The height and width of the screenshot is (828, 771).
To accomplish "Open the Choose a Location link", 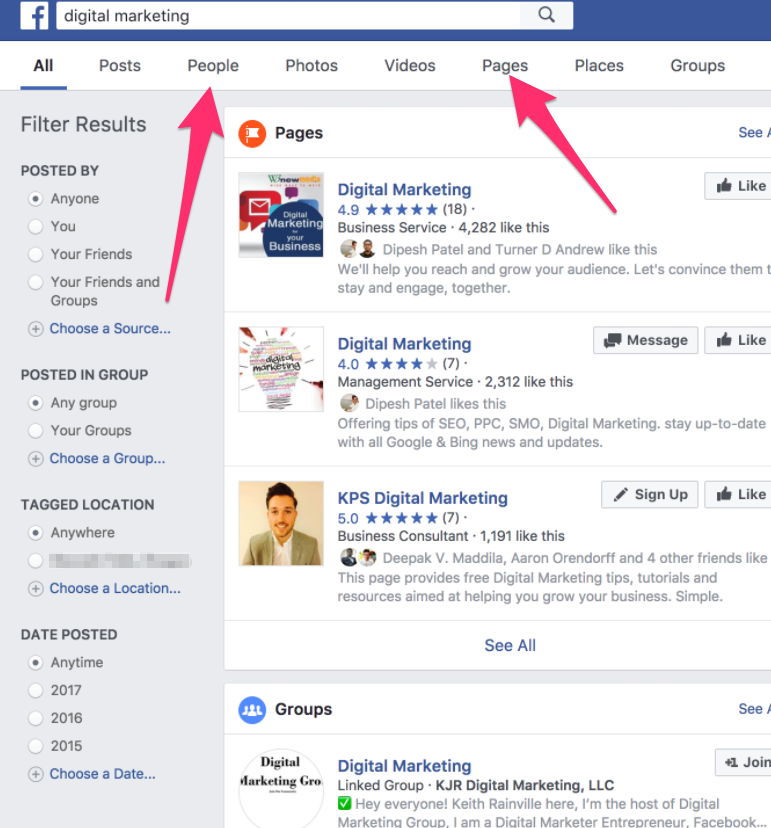I will tap(115, 588).
